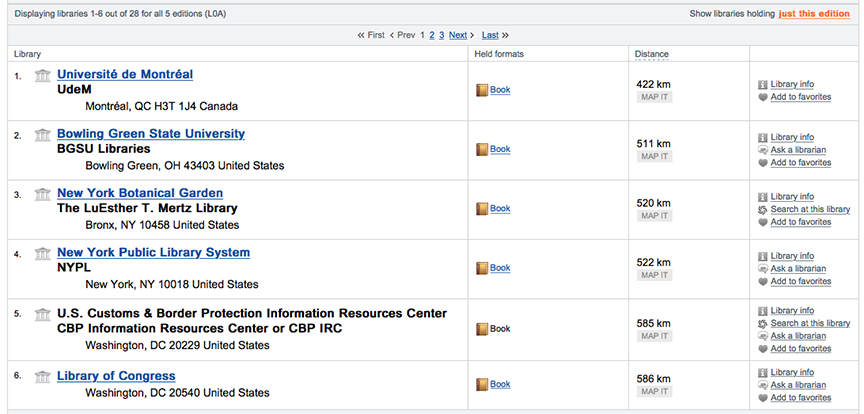Open Book format link for Botanical Garden
The image size is (864, 414).
click(x=500, y=208)
